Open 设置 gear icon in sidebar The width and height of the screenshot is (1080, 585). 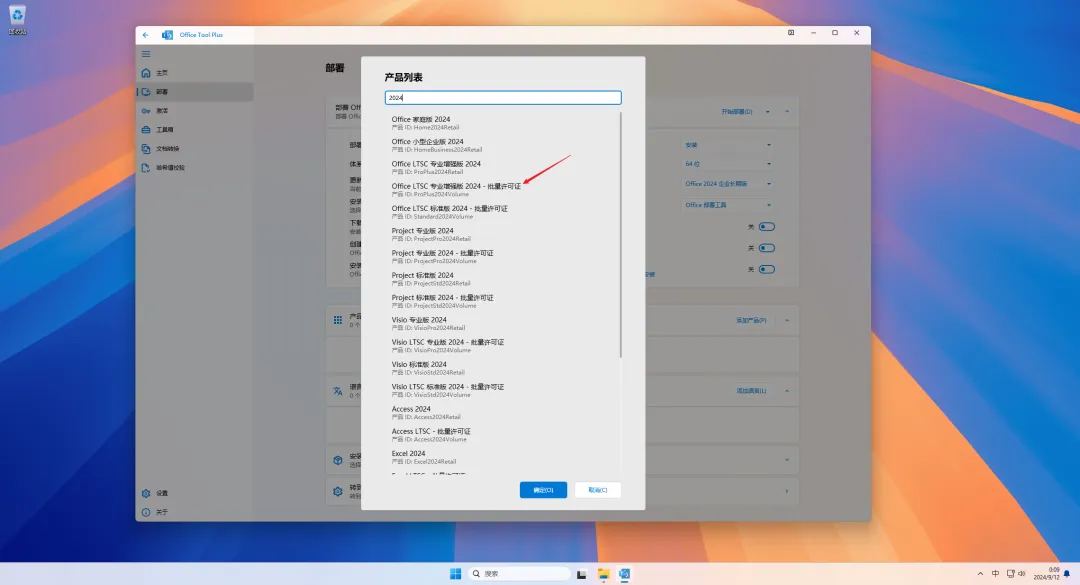click(146, 493)
